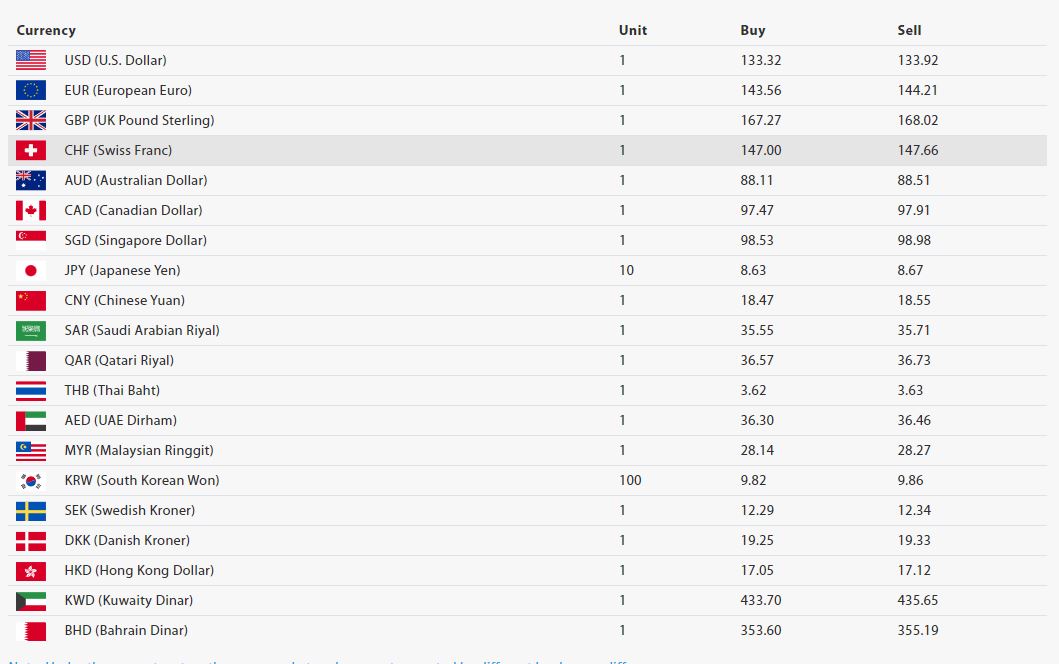The image size is (1059, 664).
Task: Click the UK flag icon
Action: [31, 120]
